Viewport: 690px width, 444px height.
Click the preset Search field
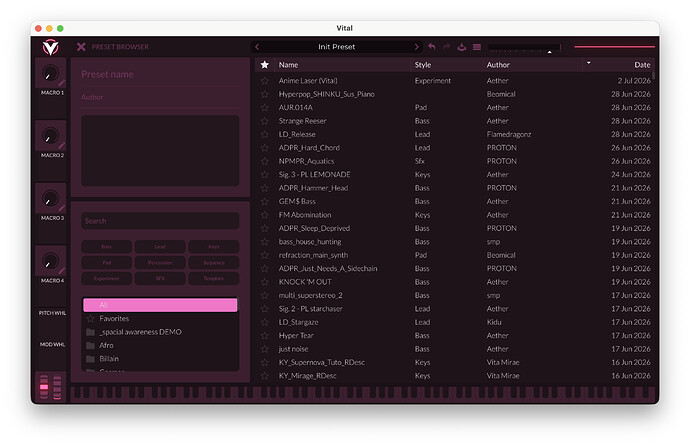(x=160, y=221)
